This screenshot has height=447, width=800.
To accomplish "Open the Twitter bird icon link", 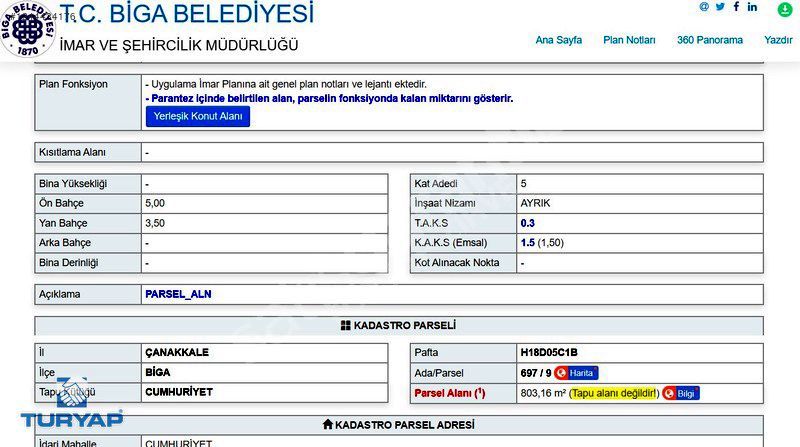I will click(720, 7).
